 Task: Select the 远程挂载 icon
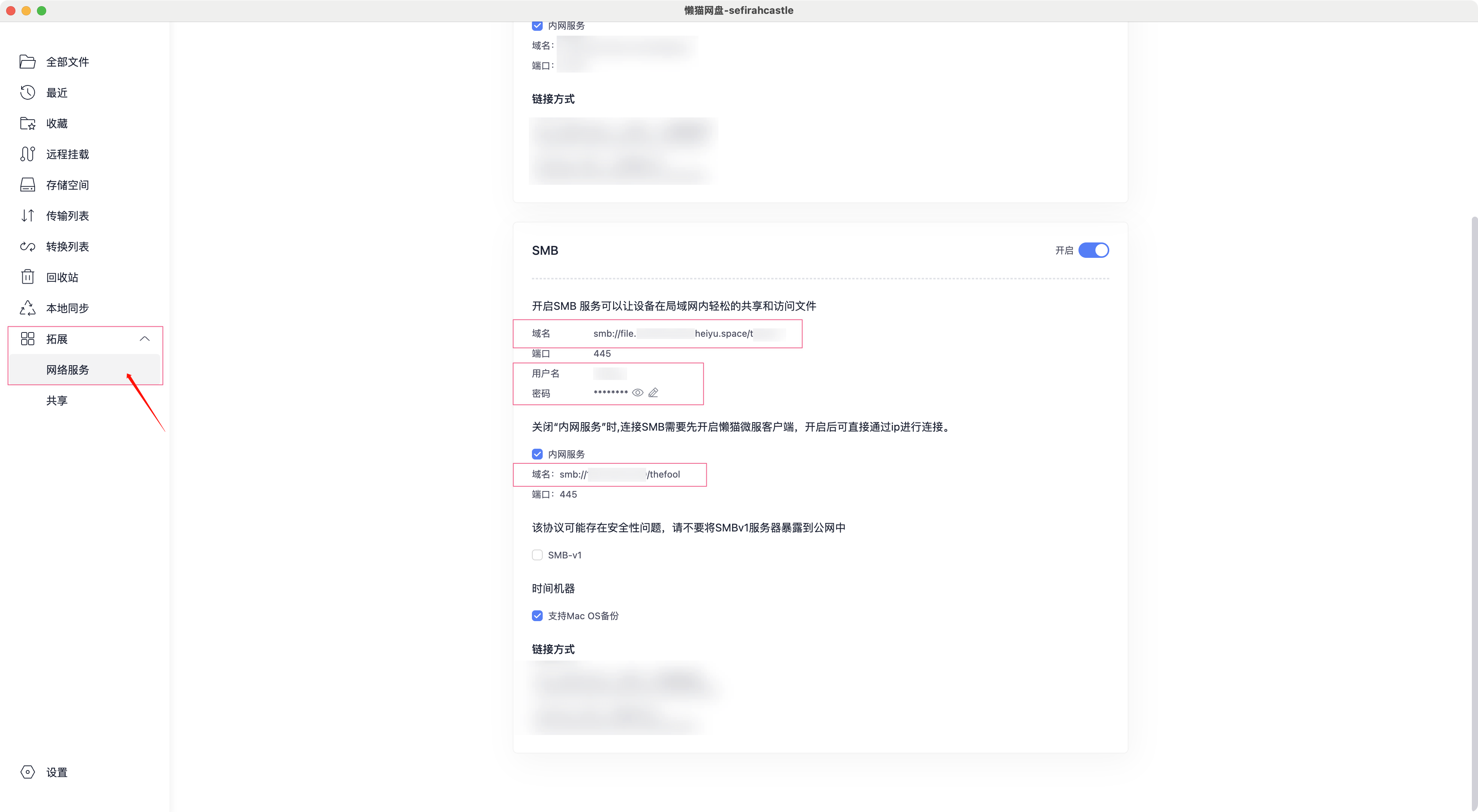(x=27, y=154)
